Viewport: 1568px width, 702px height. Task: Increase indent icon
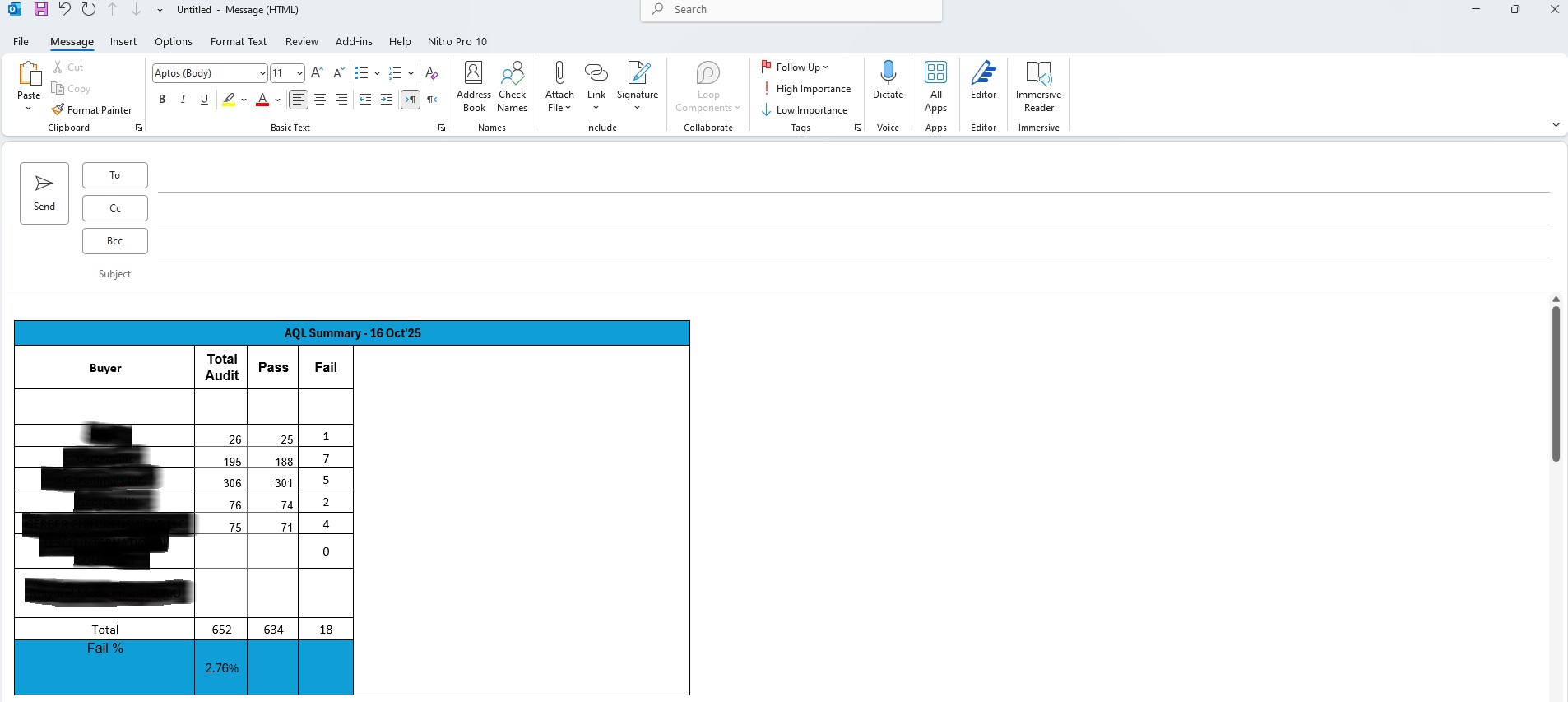coord(387,100)
